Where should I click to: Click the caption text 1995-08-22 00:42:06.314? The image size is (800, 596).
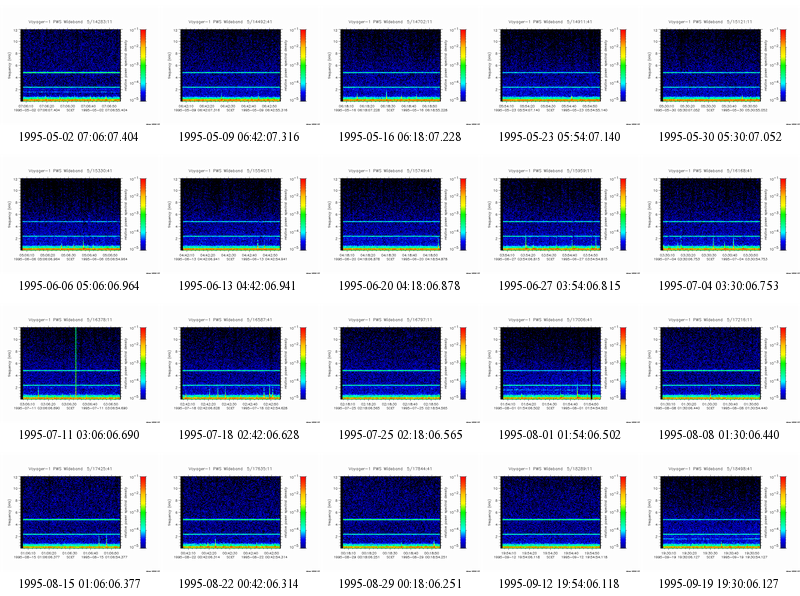238,584
